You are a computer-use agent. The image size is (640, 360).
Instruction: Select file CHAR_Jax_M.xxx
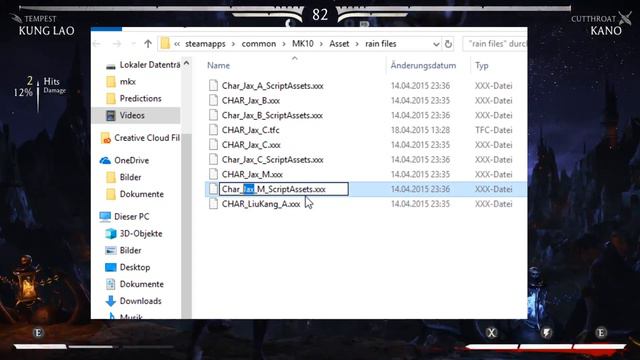tap(252, 174)
